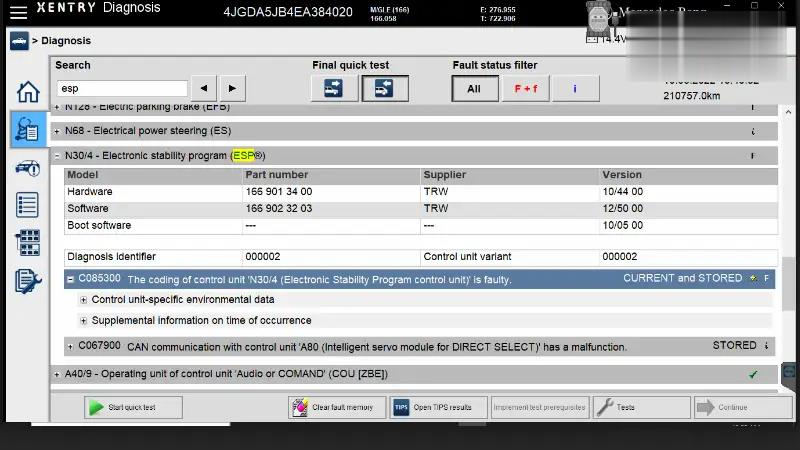Select the F + f fault filter
This screenshot has height=450, width=800.
[x=526, y=89]
